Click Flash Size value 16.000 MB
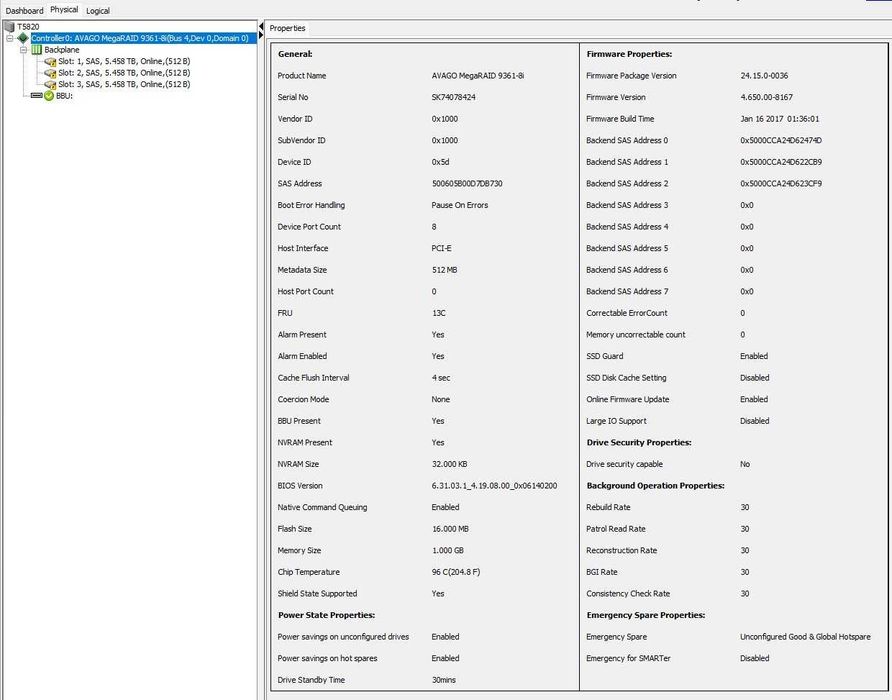This screenshot has width=892, height=700. (450, 529)
